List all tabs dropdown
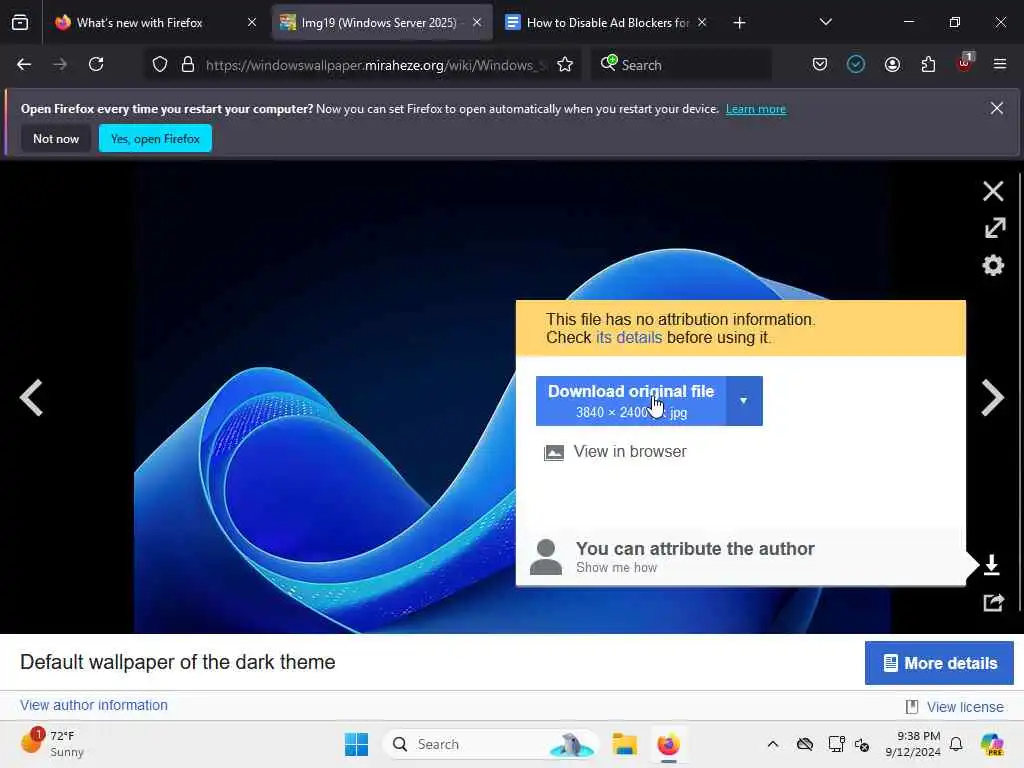The width and height of the screenshot is (1024, 768). (x=825, y=23)
